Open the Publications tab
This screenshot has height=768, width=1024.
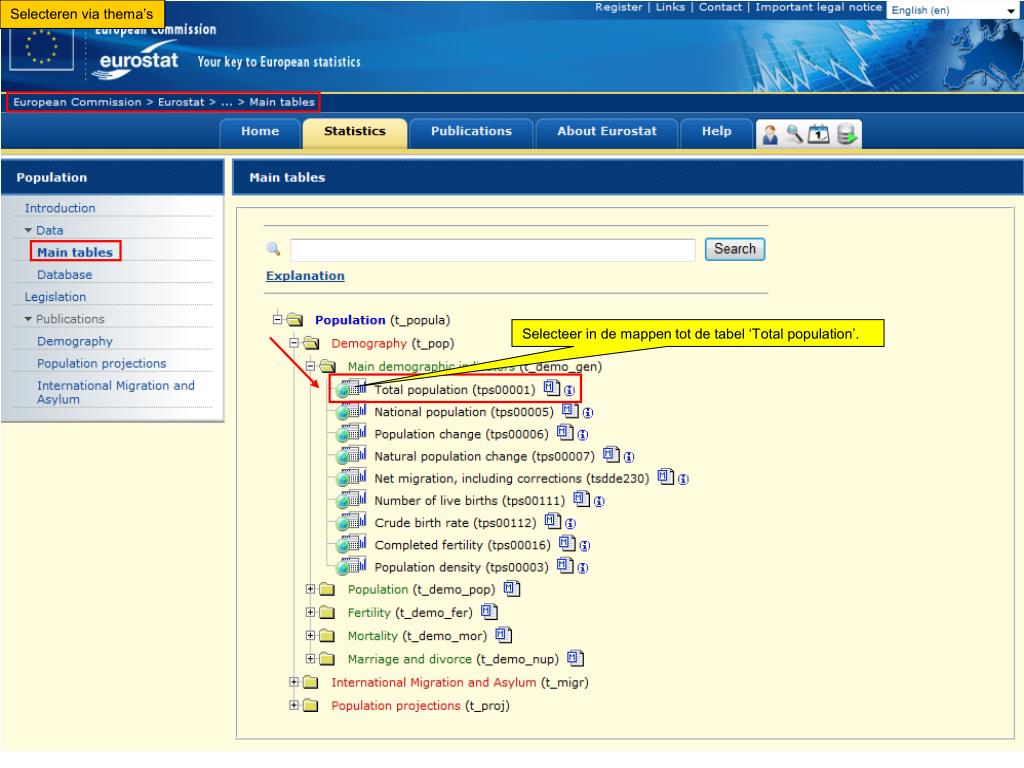[471, 131]
